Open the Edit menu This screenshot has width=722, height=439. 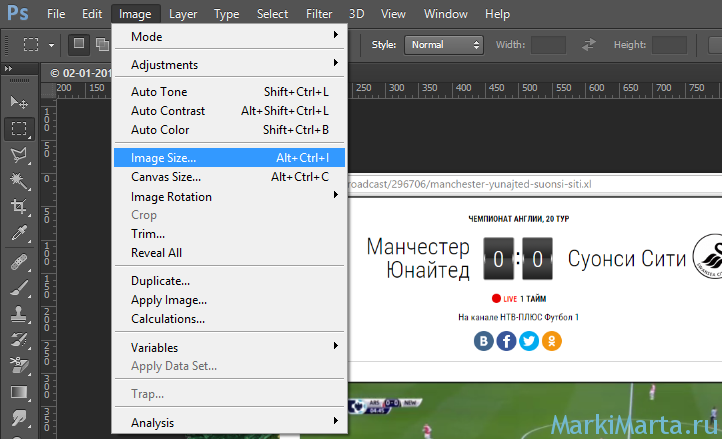(x=92, y=14)
